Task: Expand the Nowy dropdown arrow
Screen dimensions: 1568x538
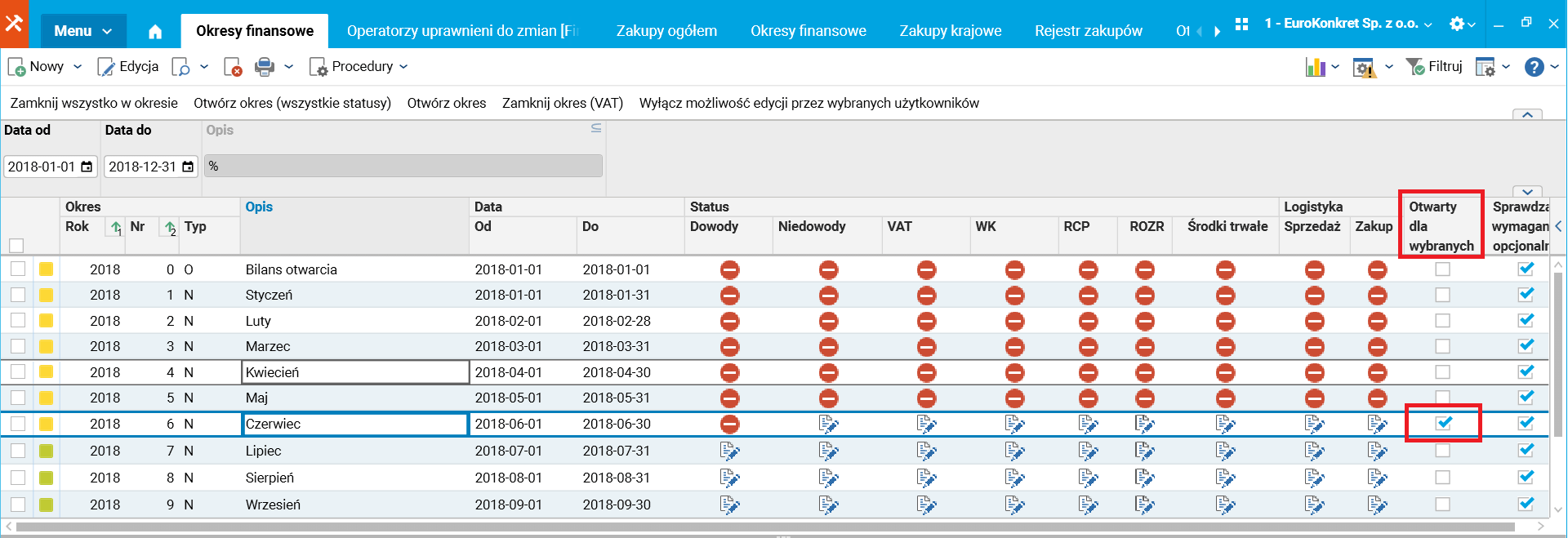Action: 78,67
